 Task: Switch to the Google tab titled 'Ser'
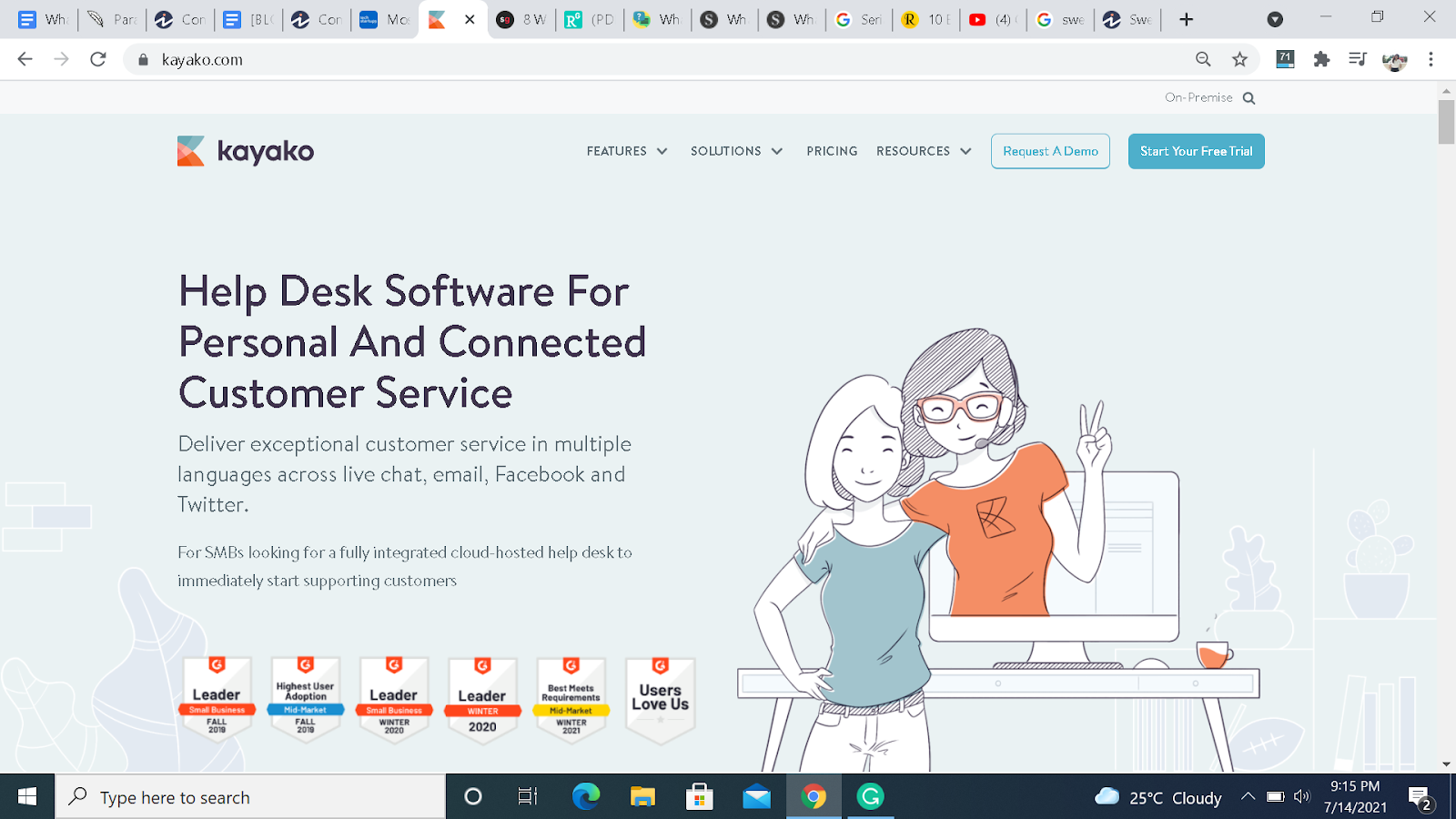point(858,19)
